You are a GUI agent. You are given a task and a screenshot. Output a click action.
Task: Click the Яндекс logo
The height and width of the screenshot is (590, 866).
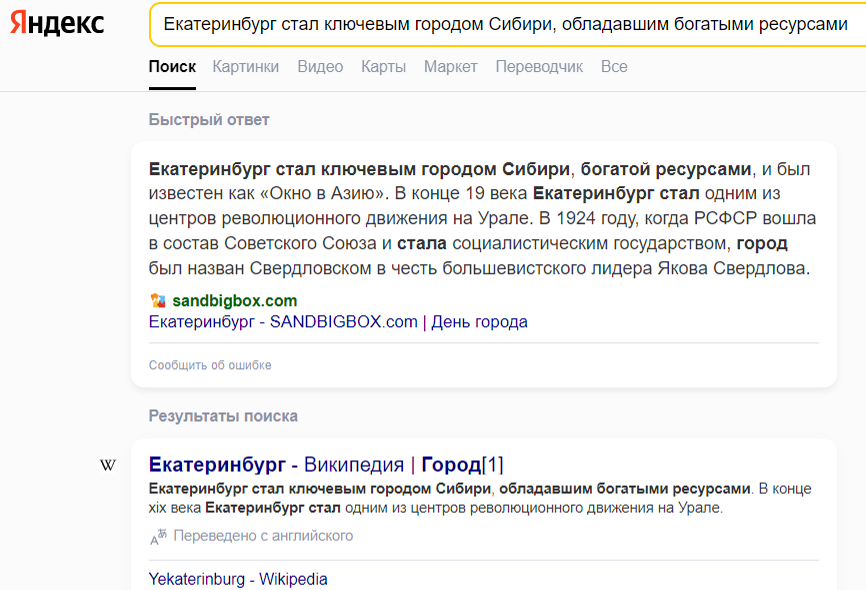(57, 23)
